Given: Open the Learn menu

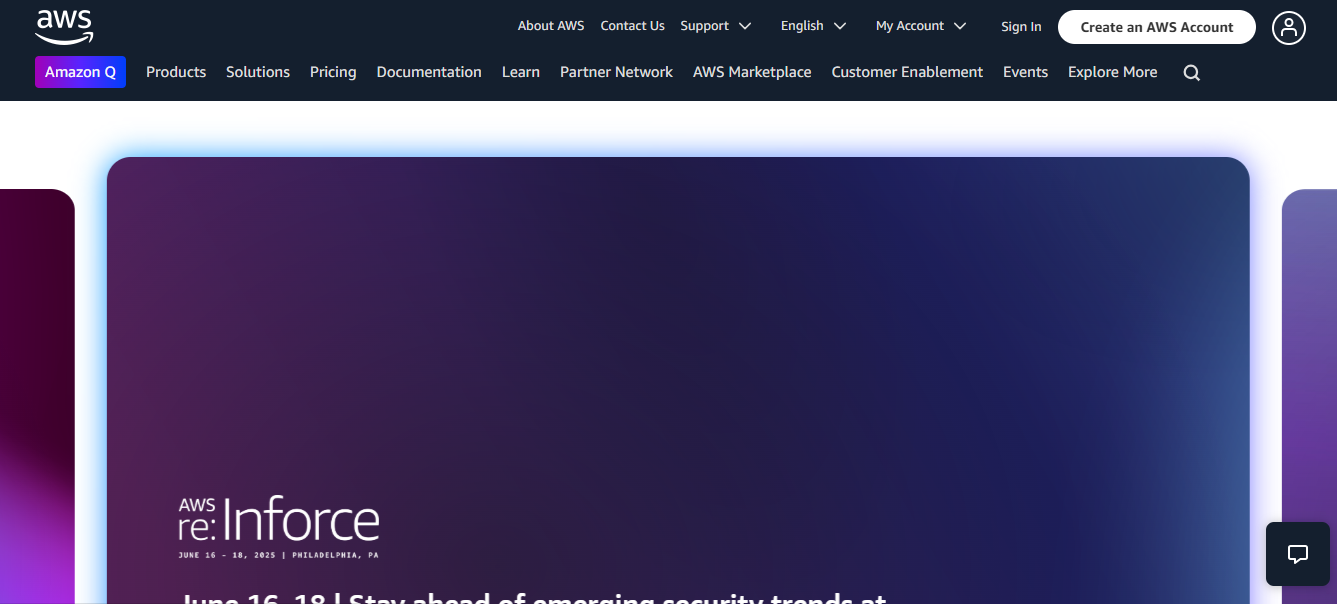Looking at the screenshot, I should (x=521, y=72).
